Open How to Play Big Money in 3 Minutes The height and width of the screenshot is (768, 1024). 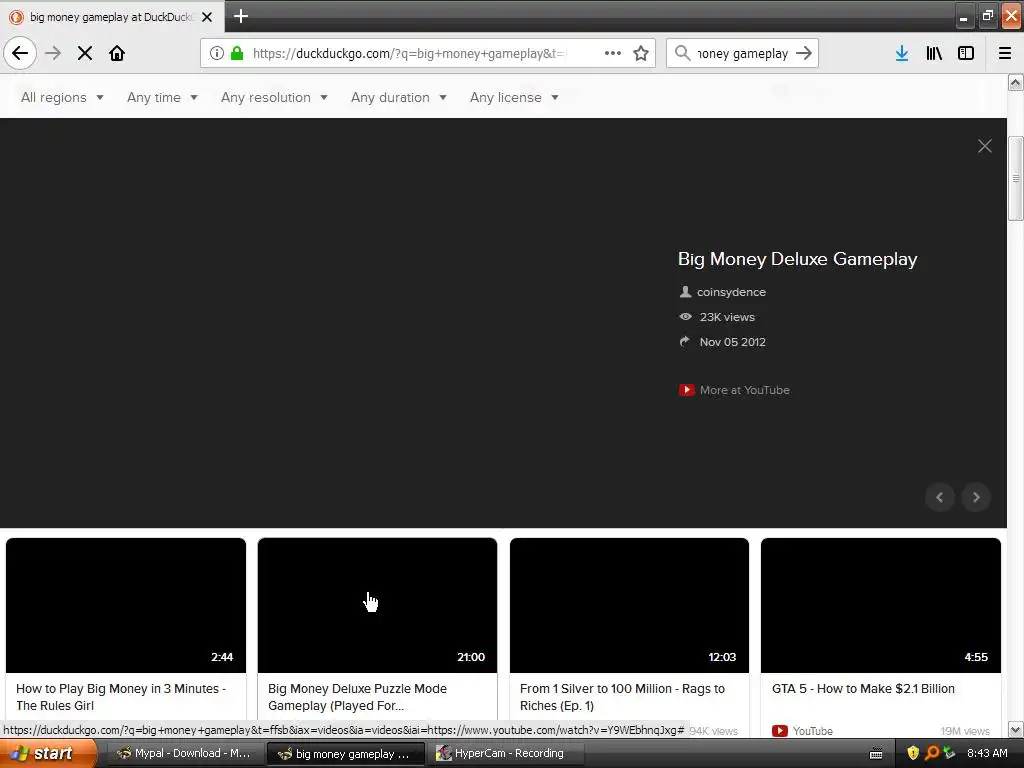(x=121, y=697)
